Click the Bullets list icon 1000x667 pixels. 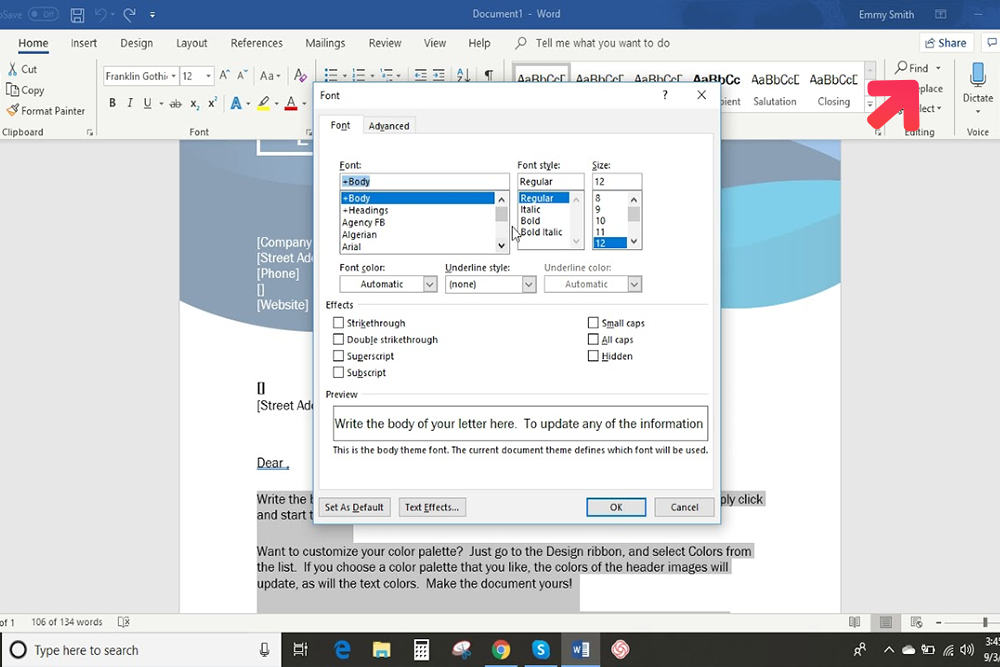330,75
